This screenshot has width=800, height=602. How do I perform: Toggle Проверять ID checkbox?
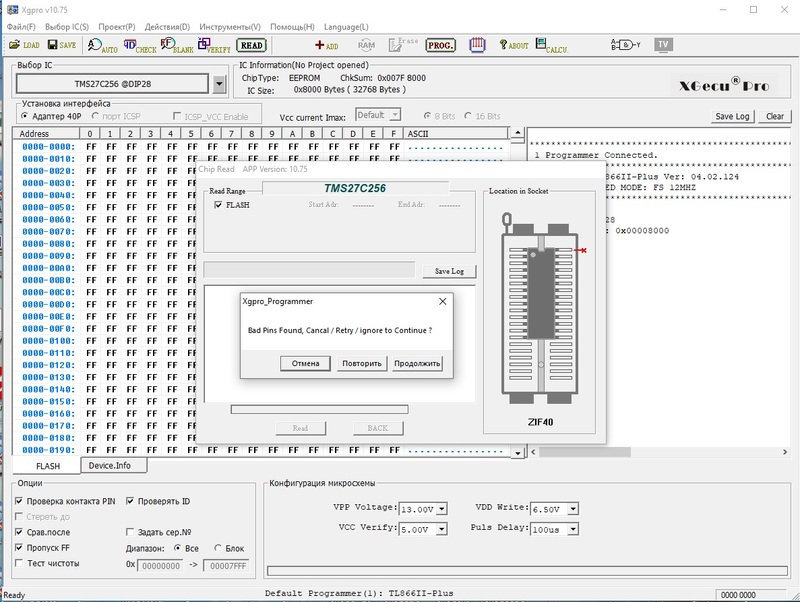pyautogui.click(x=130, y=501)
